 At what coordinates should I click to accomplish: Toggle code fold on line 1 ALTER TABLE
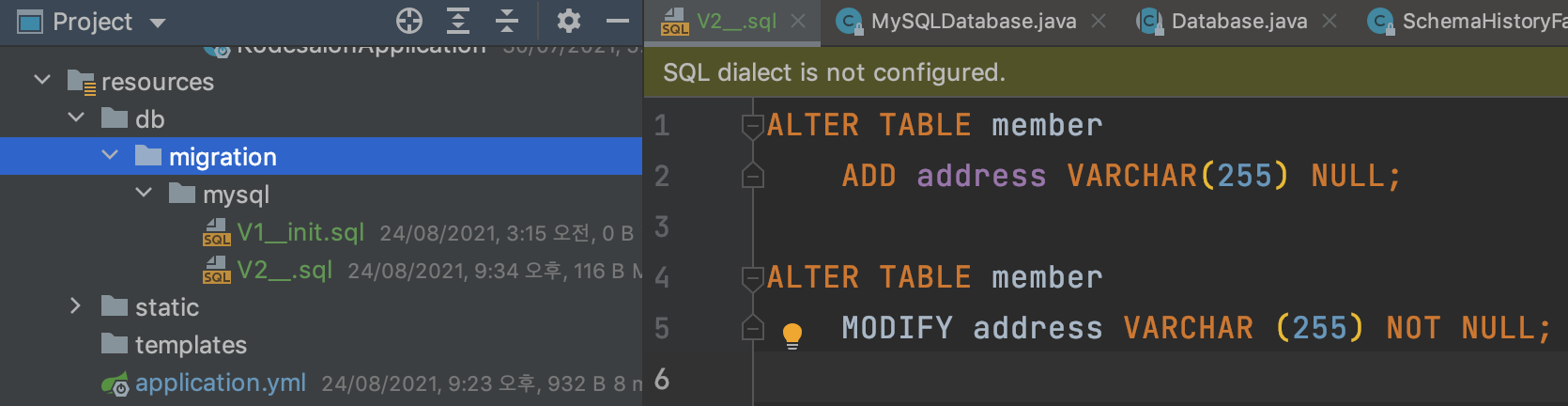tap(753, 125)
